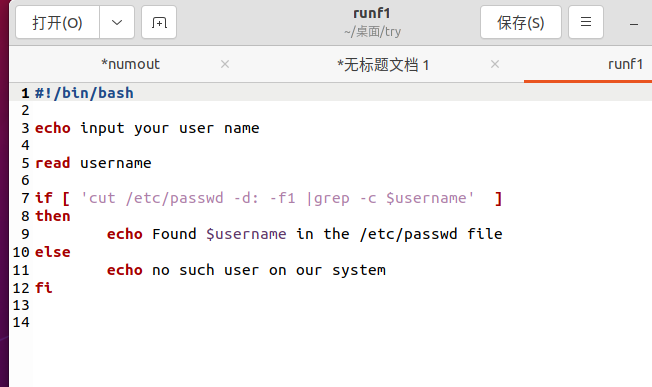The width and height of the screenshot is (652, 387).
Task: Save the file with 保存(S) button
Action: click(521, 22)
